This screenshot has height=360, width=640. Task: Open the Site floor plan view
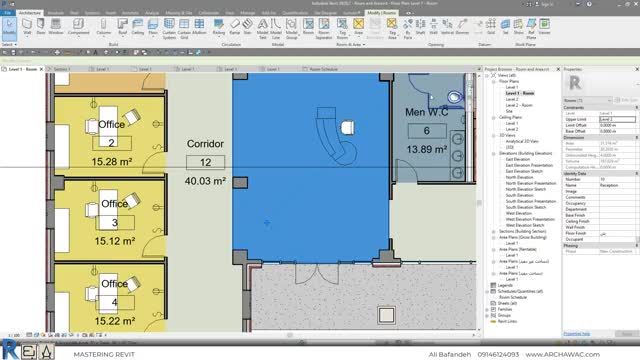(509, 111)
